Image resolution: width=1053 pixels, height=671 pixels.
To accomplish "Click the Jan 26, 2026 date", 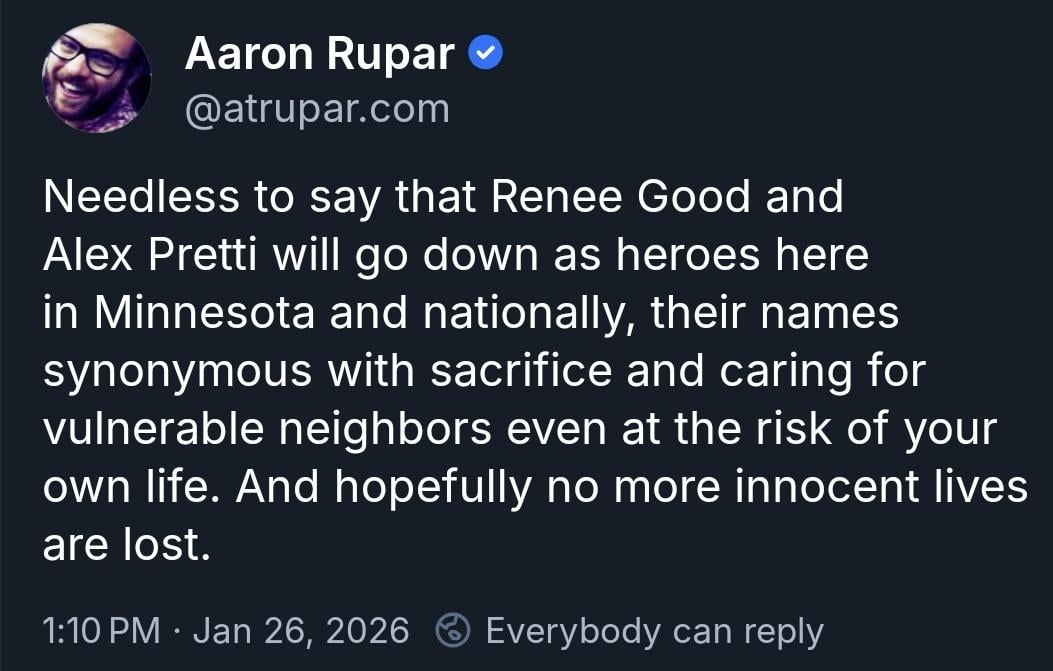I will [x=301, y=631].
